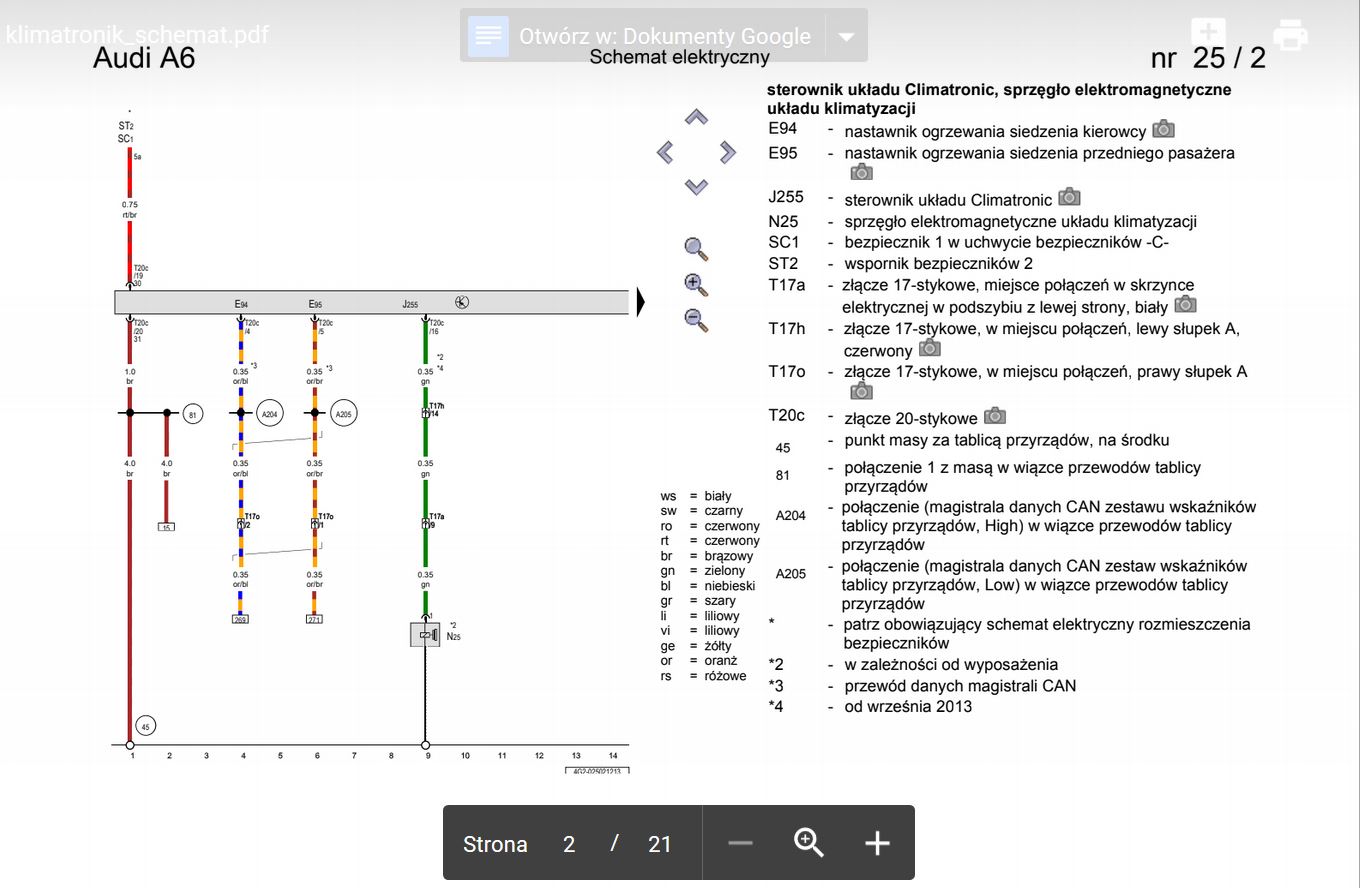Click the current page number field '2'

(569, 844)
